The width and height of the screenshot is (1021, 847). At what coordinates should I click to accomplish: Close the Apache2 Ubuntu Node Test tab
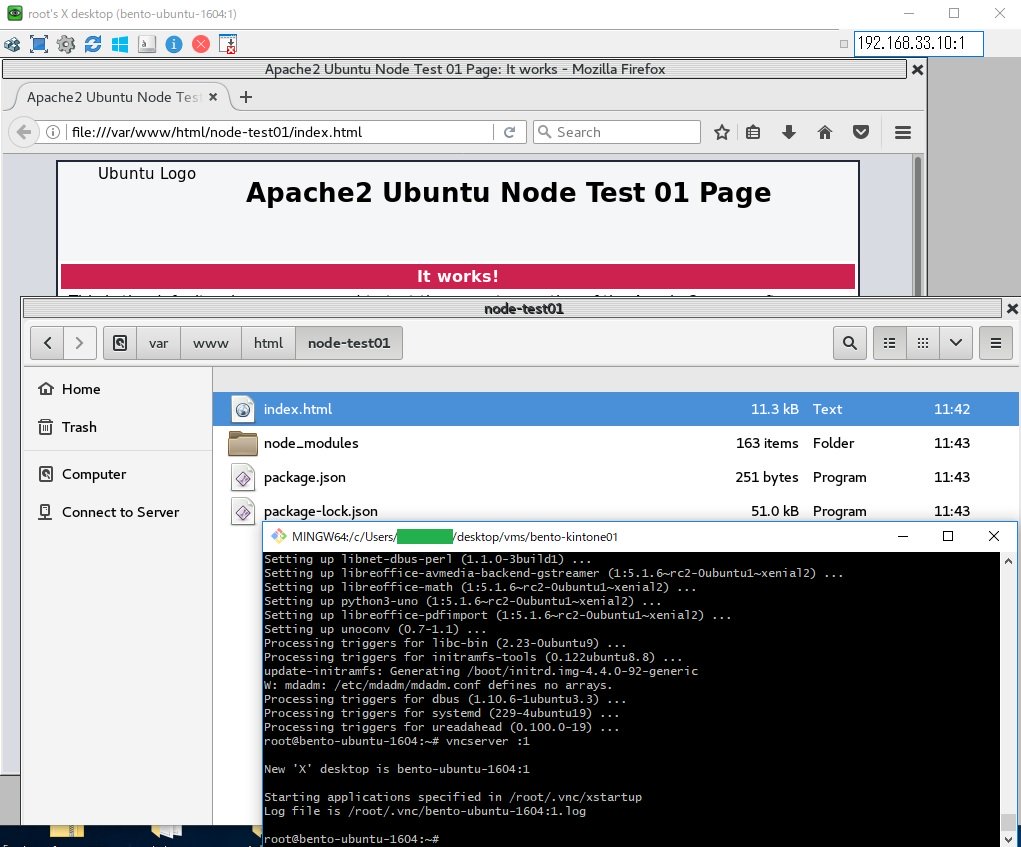213,97
